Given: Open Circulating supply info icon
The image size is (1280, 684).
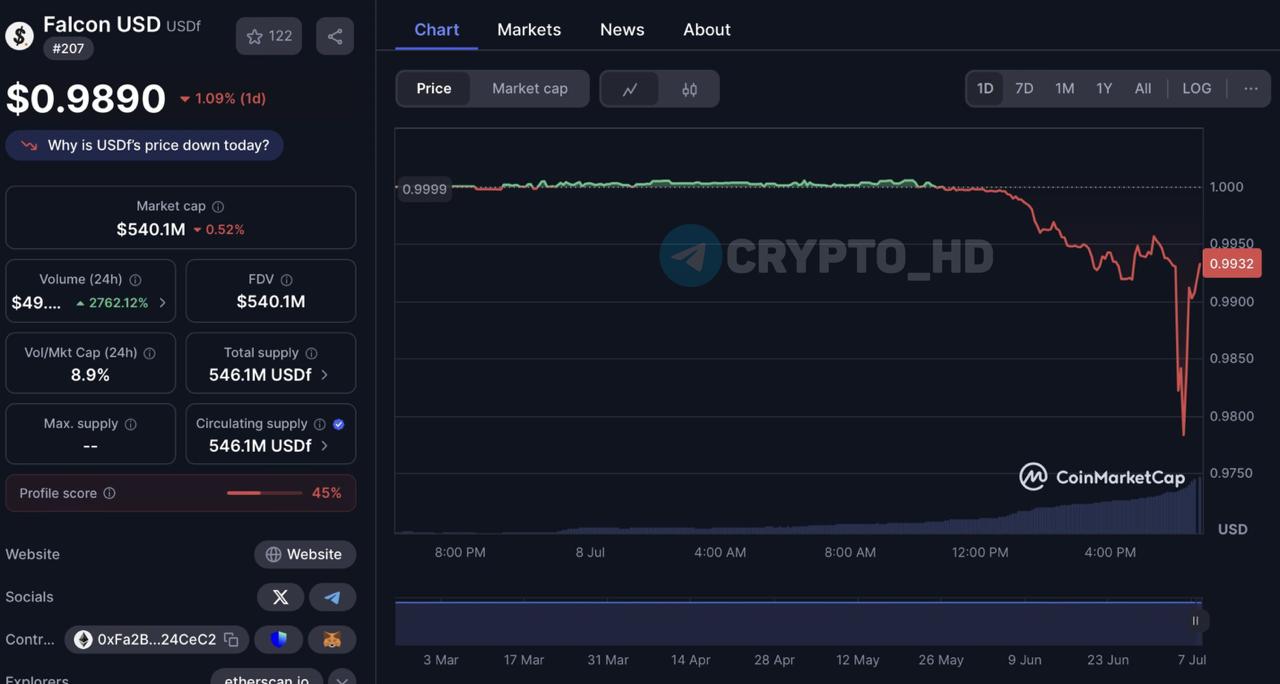Looking at the screenshot, I should (x=319, y=424).
